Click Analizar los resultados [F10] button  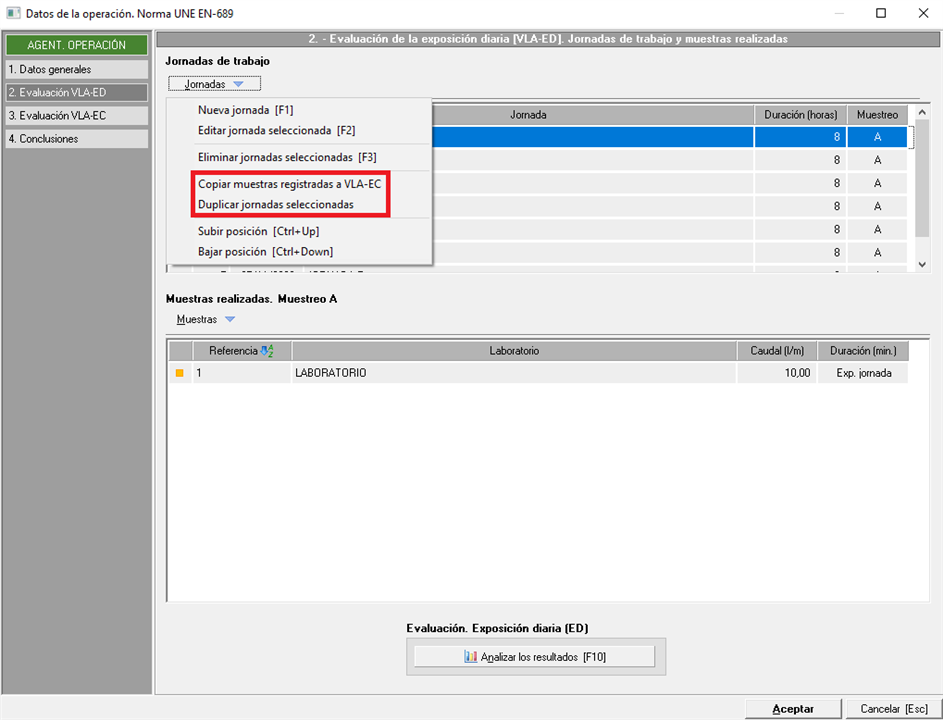(x=534, y=657)
